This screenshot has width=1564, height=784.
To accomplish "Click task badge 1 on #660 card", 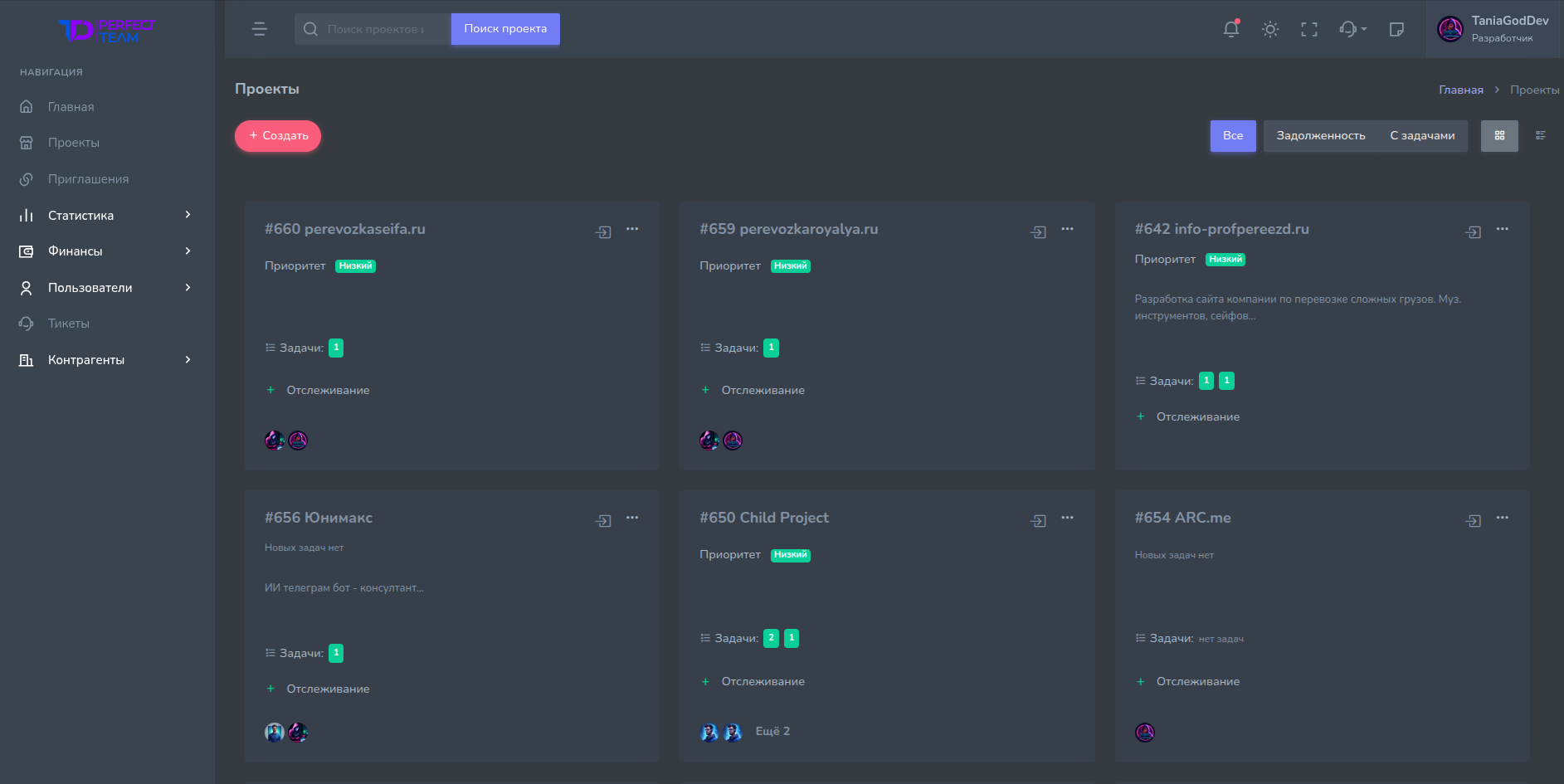I will [x=336, y=348].
